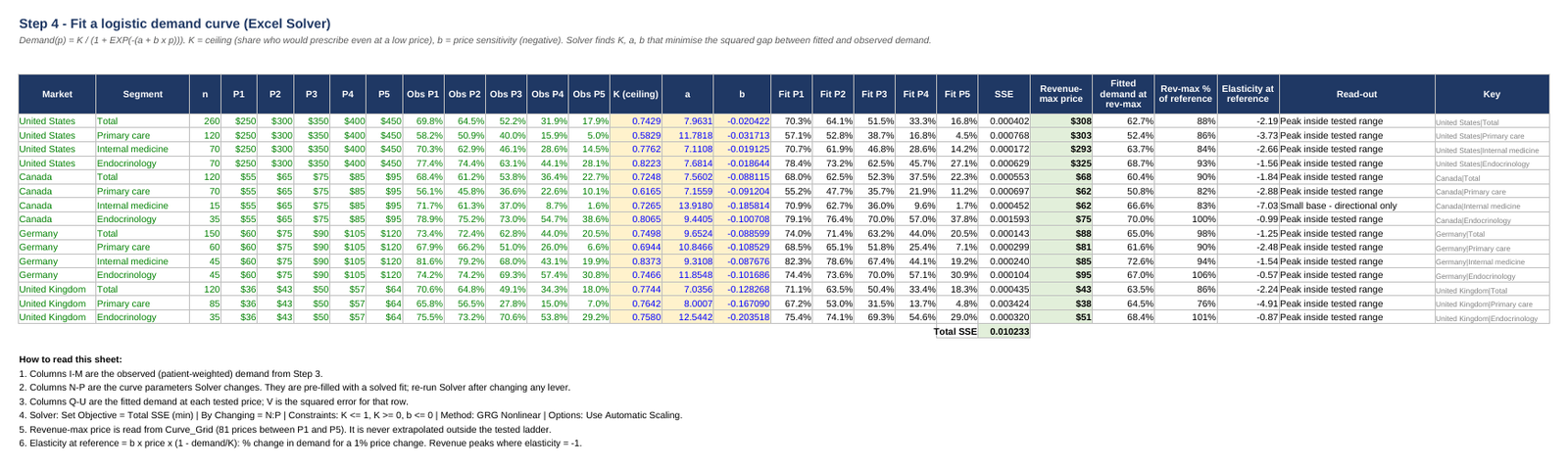Select note 4 about Solver Set Objective

point(351,415)
